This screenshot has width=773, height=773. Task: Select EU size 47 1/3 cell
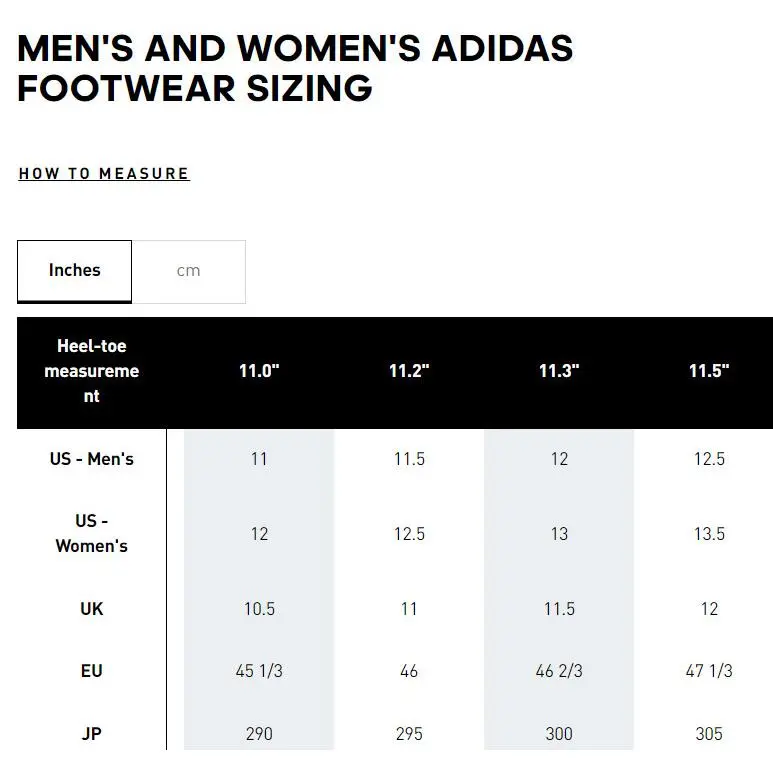709,671
